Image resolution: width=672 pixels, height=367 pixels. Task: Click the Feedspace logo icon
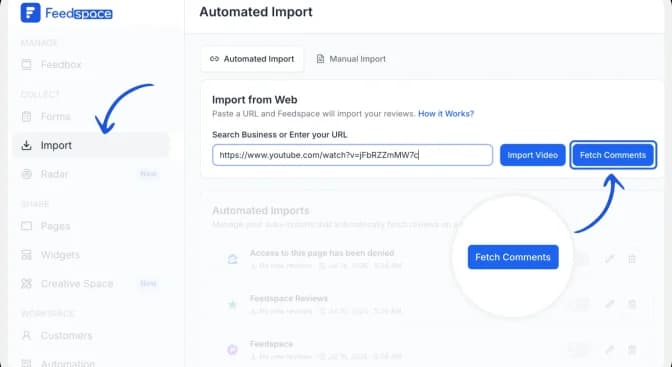pos(30,12)
